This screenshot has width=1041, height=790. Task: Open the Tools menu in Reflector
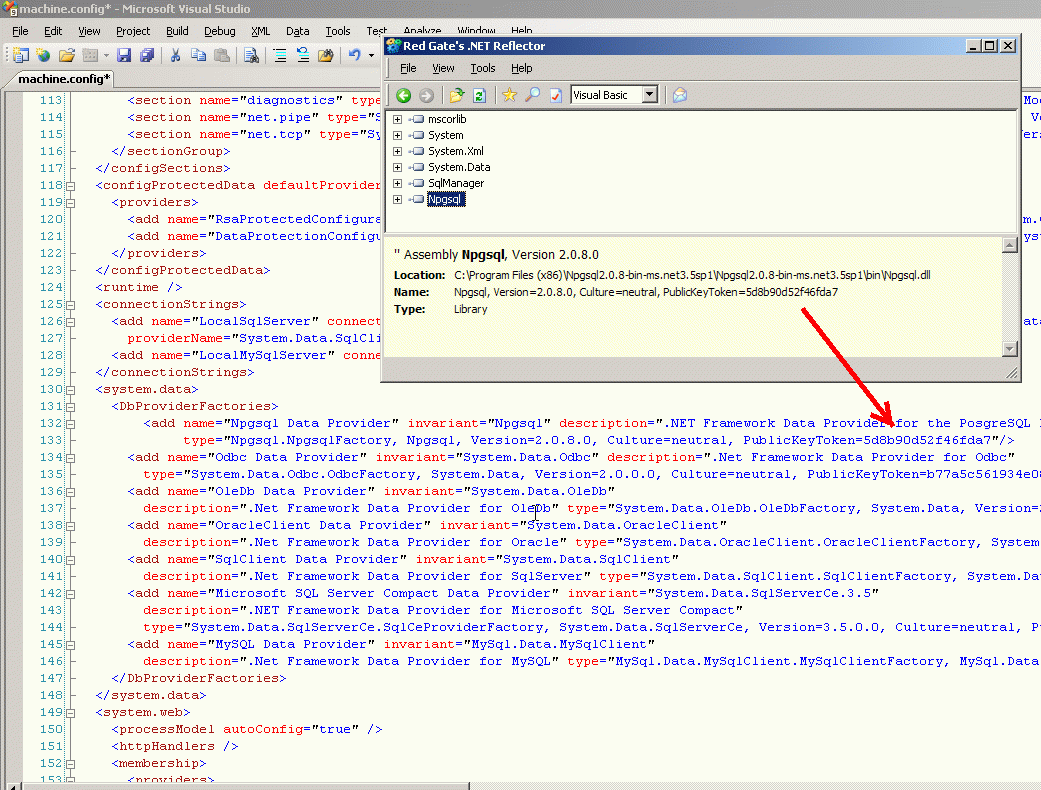click(x=483, y=68)
